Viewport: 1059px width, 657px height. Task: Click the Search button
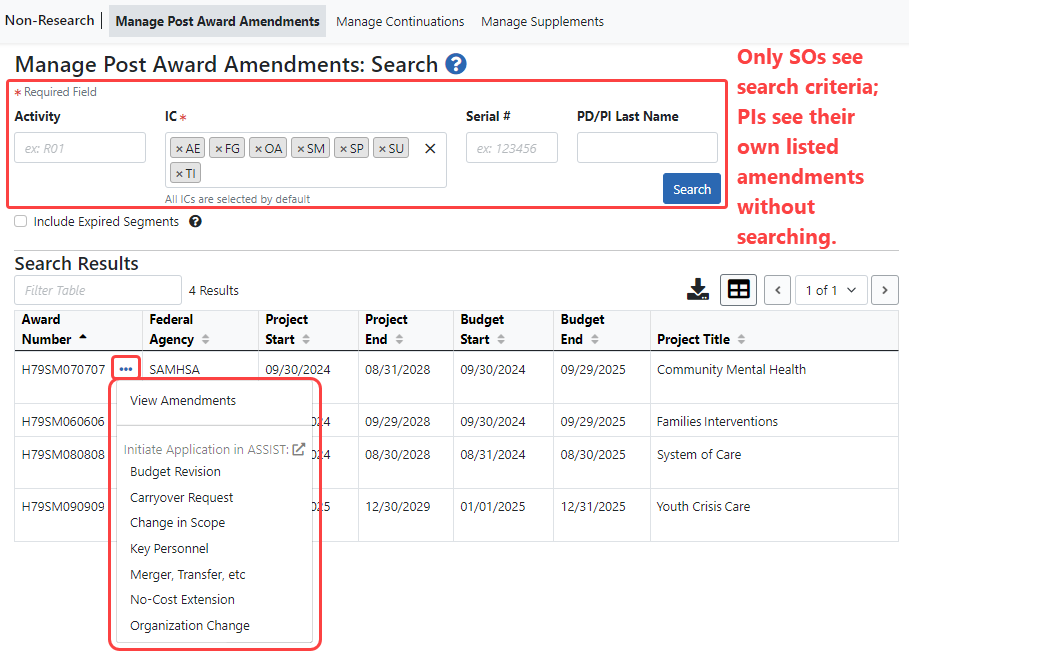coord(691,188)
